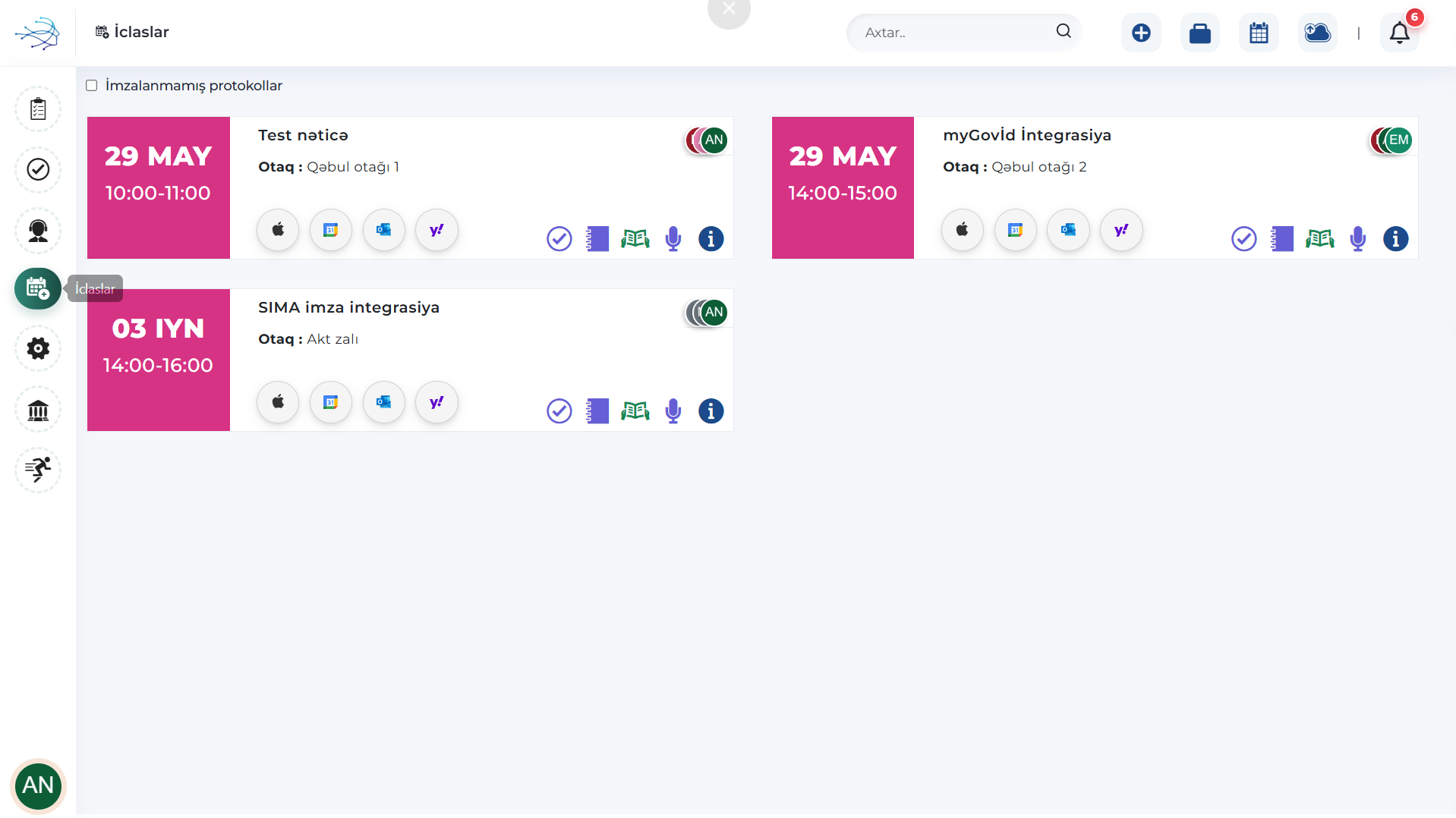The width and height of the screenshot is (1456, 818).
Task: Add Test nəticə to Google Calendar
Action: point(331,230)
